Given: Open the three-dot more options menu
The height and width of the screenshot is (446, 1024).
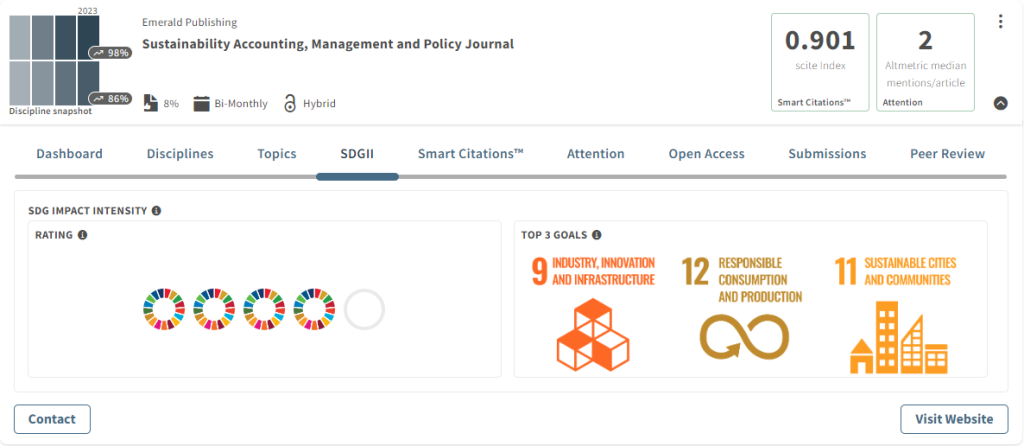Looking at the screenshot, I should click(x=1000, y=22).
